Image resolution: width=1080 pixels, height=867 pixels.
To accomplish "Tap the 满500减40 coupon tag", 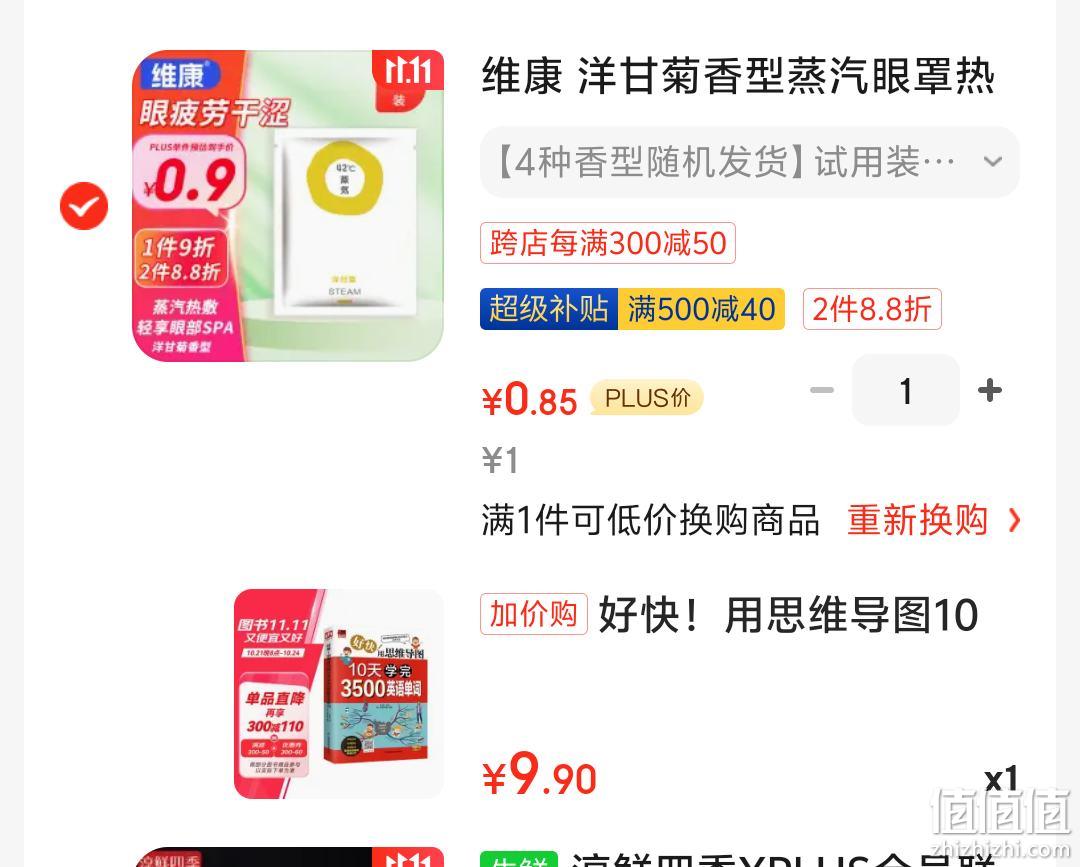I will click(701, 309).
